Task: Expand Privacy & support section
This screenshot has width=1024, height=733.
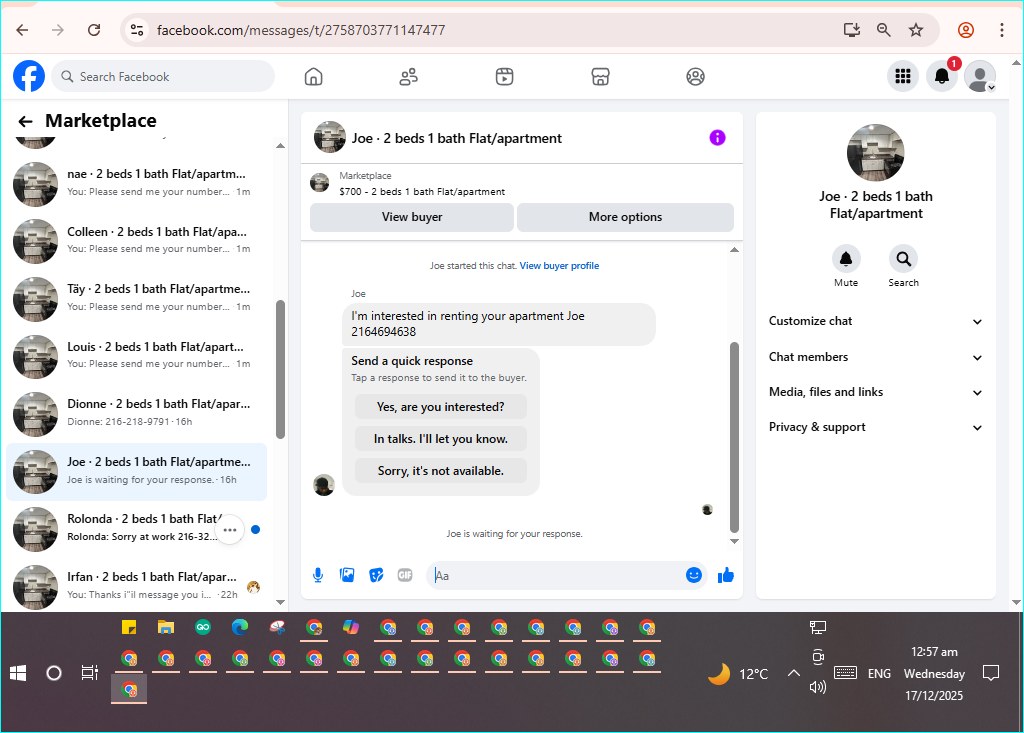Action: click(876, 427)
